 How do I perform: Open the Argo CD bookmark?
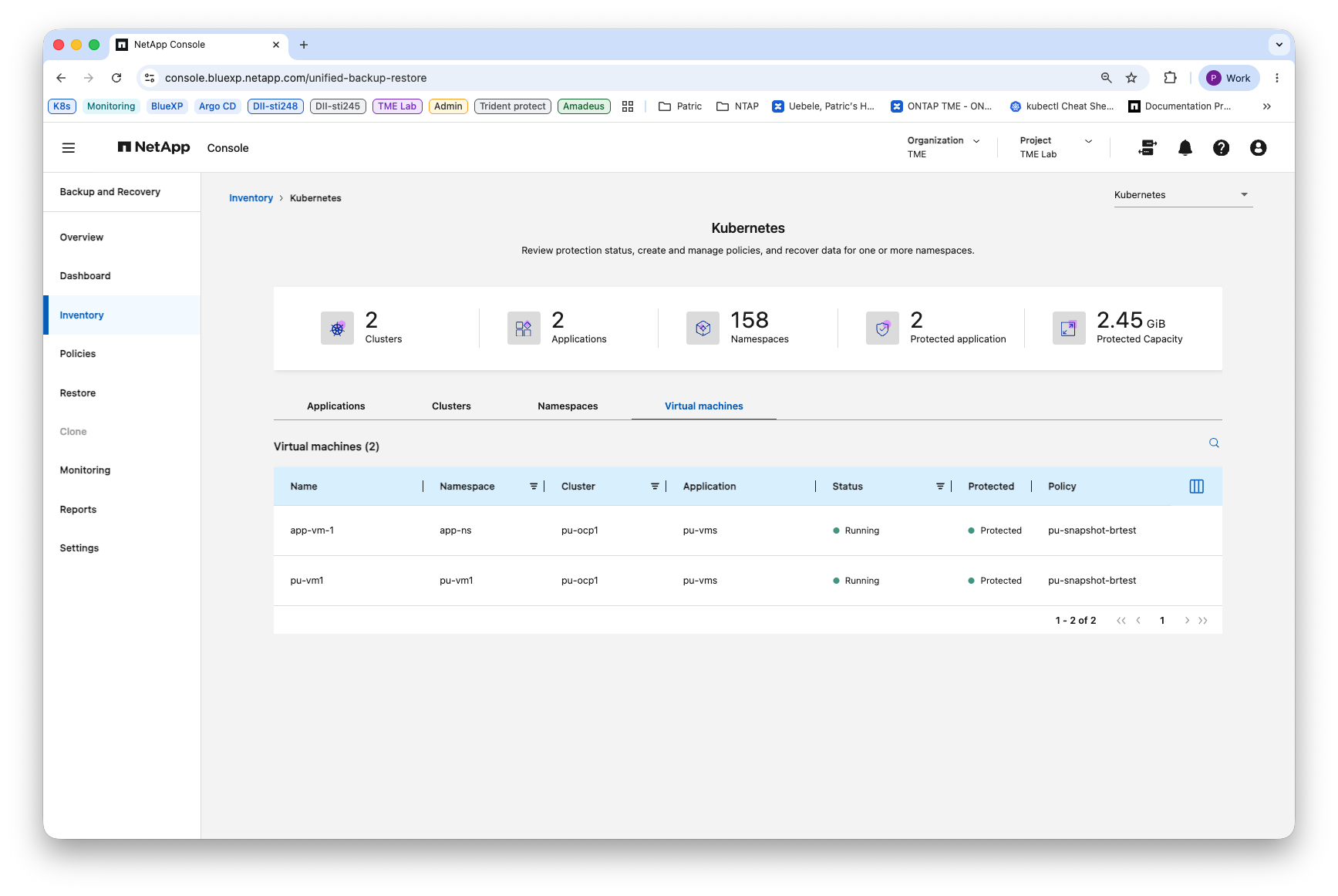point(217,106)
